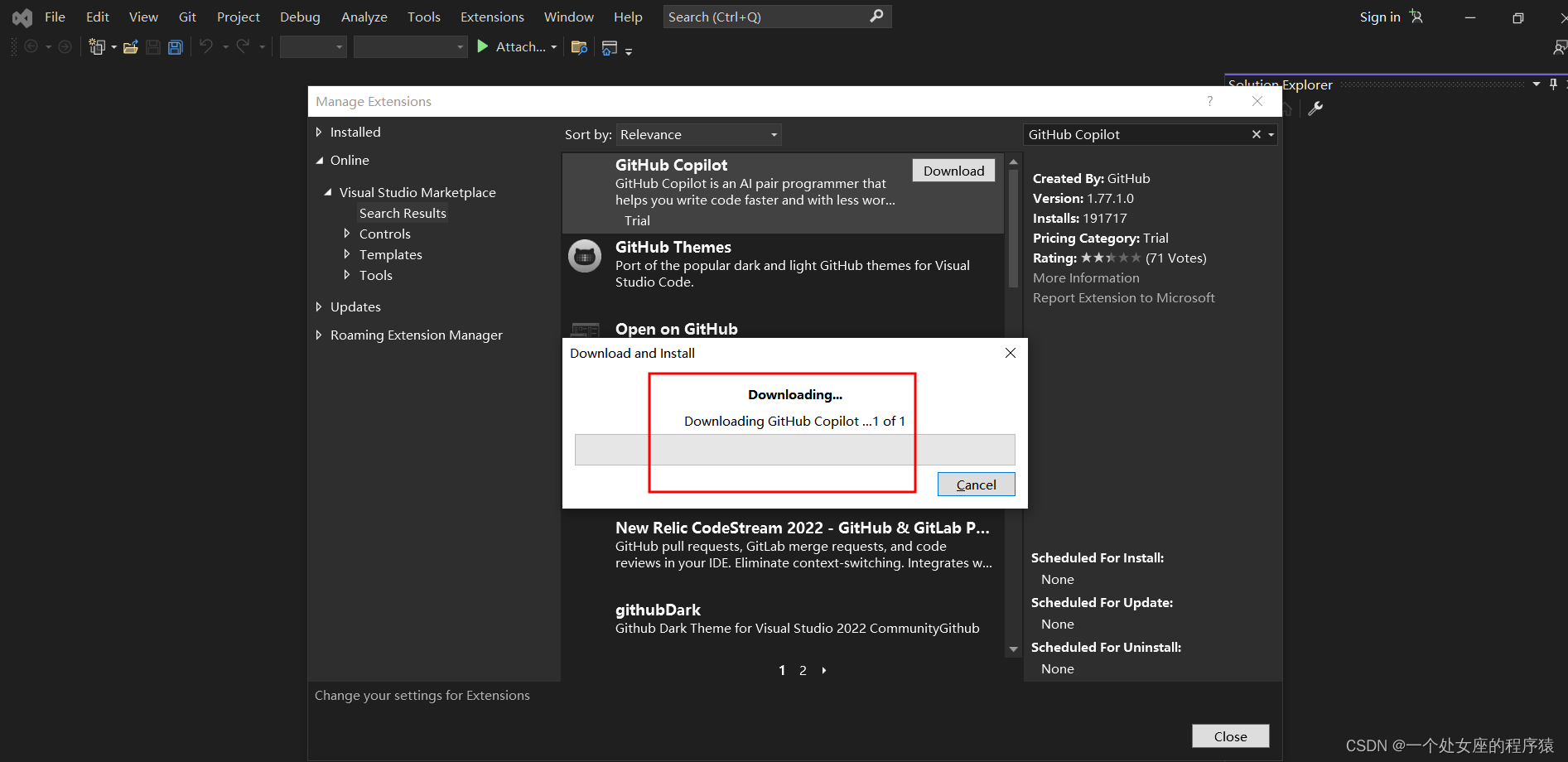Screen dimensions: 1568x762
Task: Click the Save All icon
Action: click(176, 47)
